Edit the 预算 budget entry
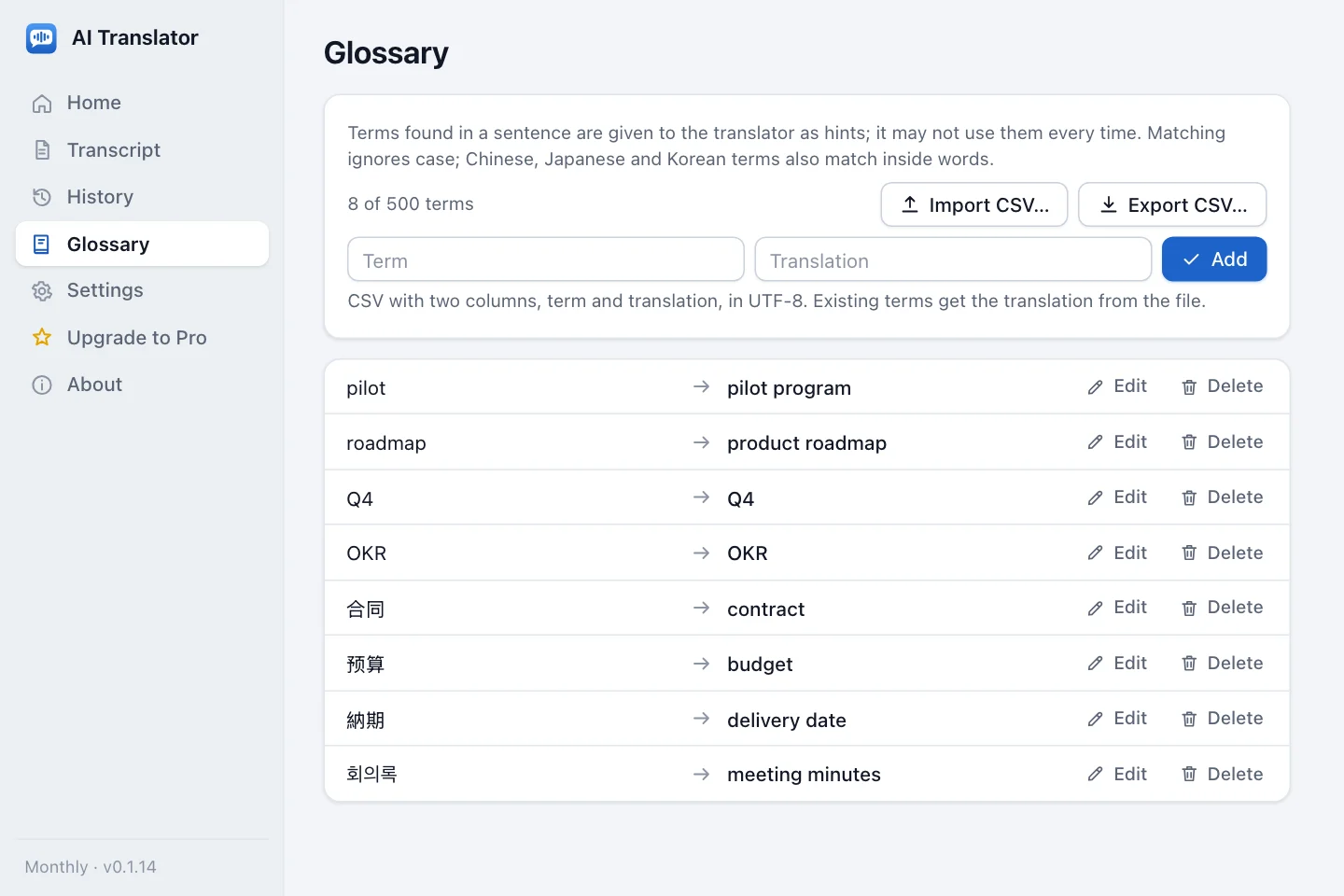The width and height of the screenshot is (1344, 896). click(1117, 664)
